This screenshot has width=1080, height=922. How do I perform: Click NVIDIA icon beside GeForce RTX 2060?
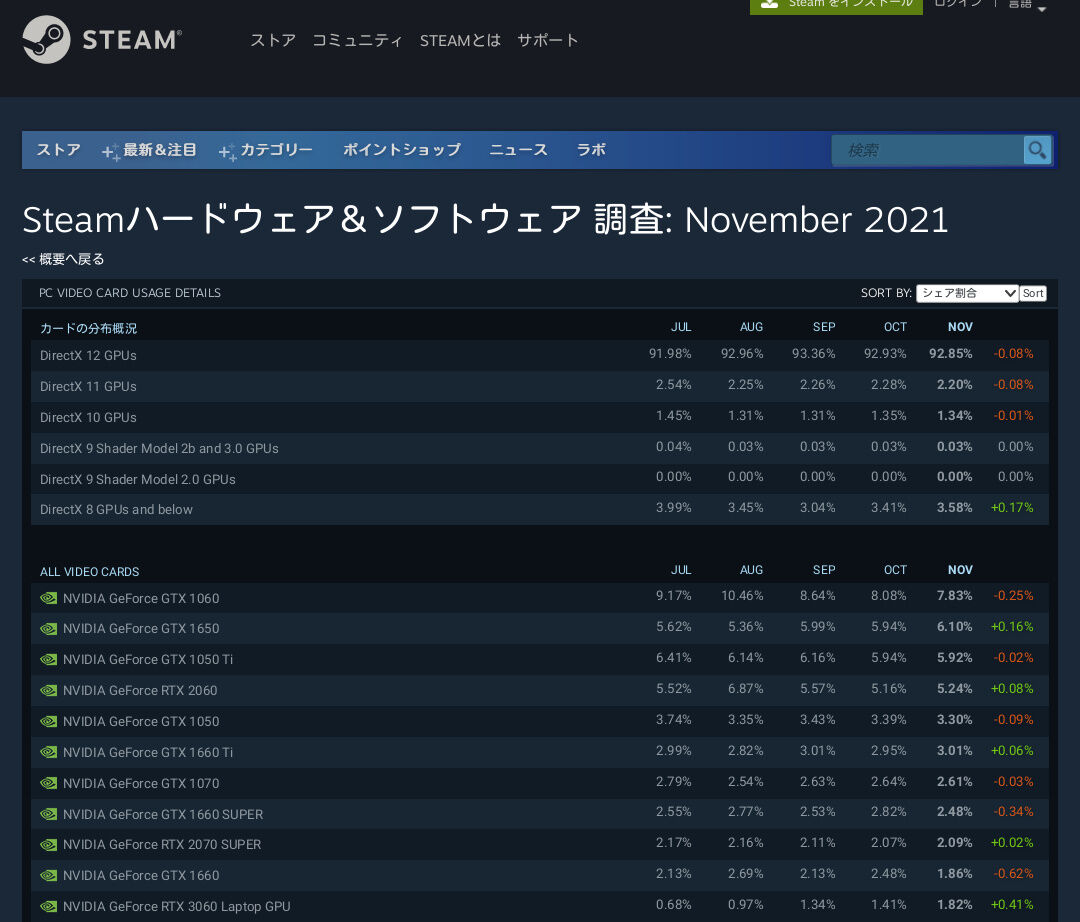48,691
